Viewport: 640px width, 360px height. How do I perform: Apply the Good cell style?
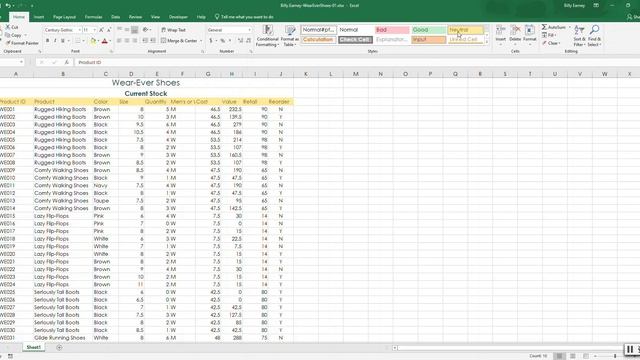pos(429,30)
